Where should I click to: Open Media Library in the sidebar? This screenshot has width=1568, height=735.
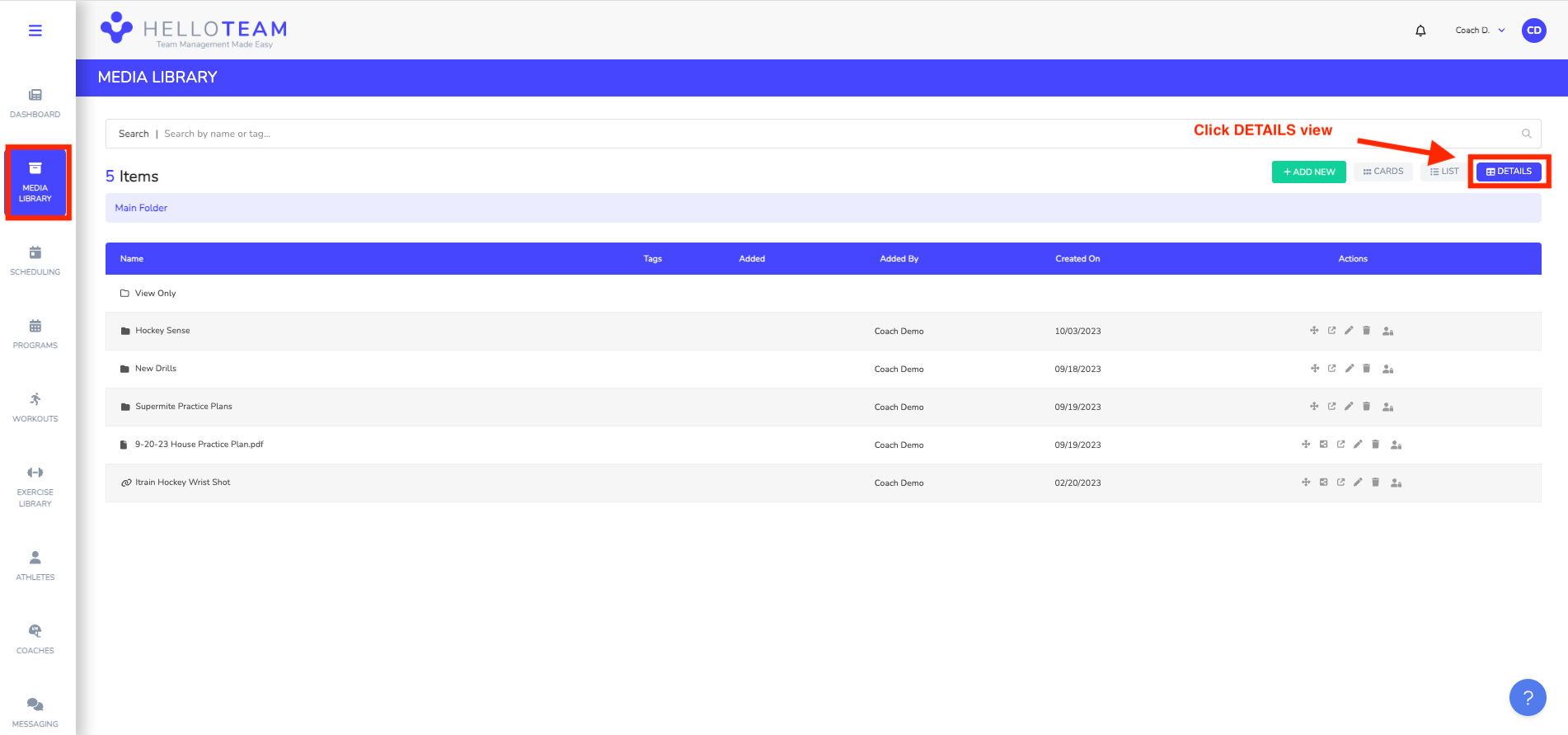(x=35, y=182)
